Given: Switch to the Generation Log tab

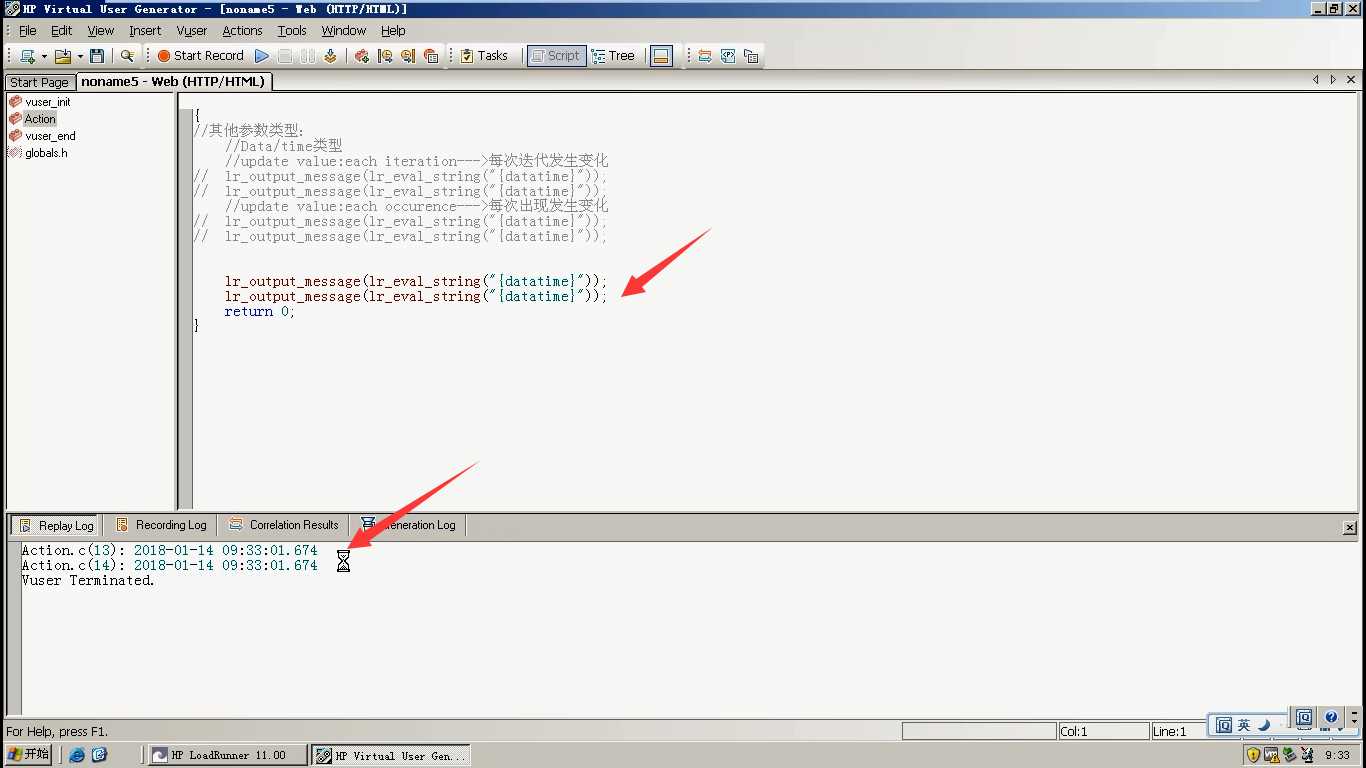Looking at the screenshot, I should (x=409, y=525).
